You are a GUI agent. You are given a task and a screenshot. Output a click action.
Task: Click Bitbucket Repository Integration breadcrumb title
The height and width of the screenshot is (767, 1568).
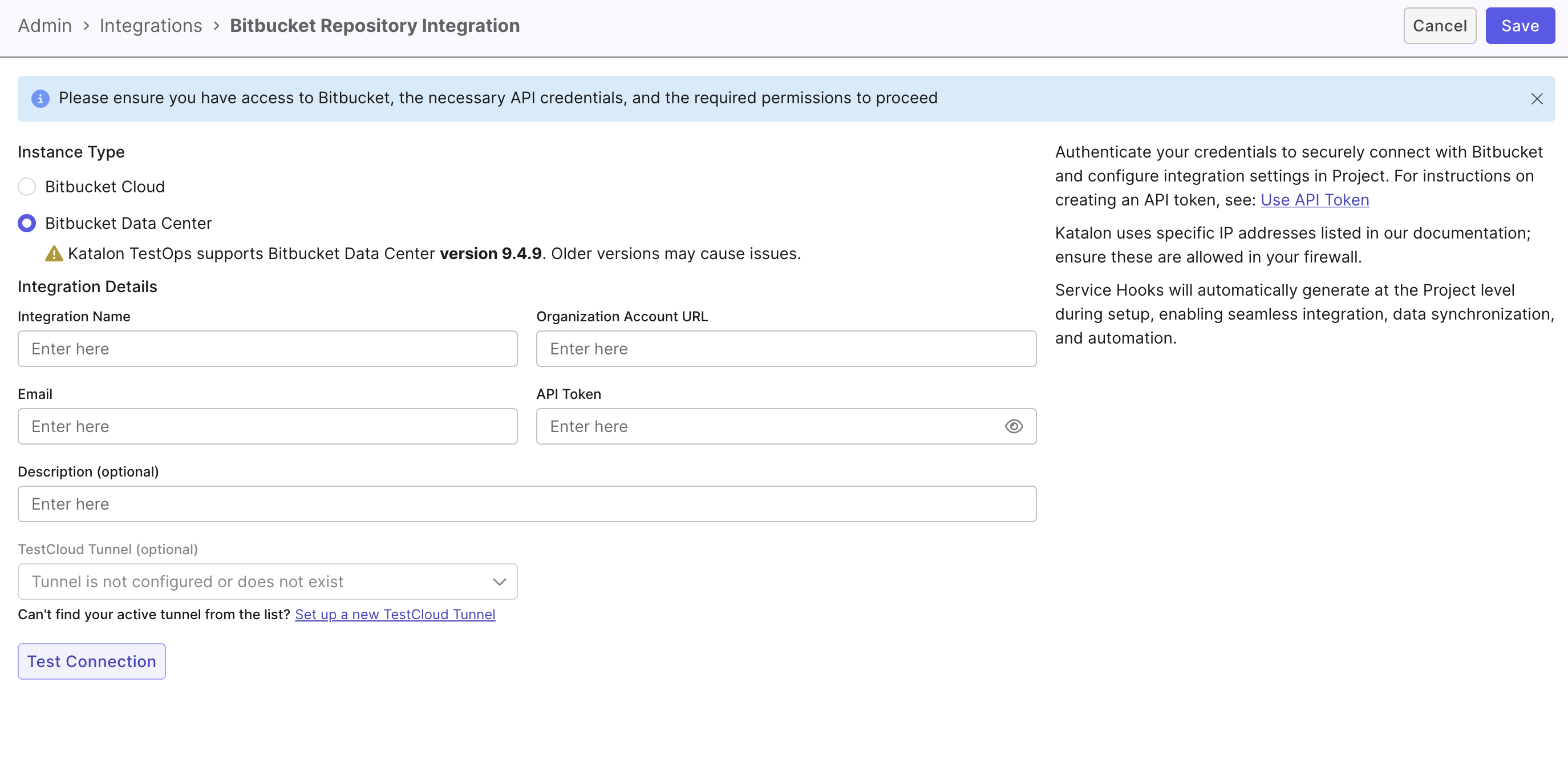tap(375, 26)
